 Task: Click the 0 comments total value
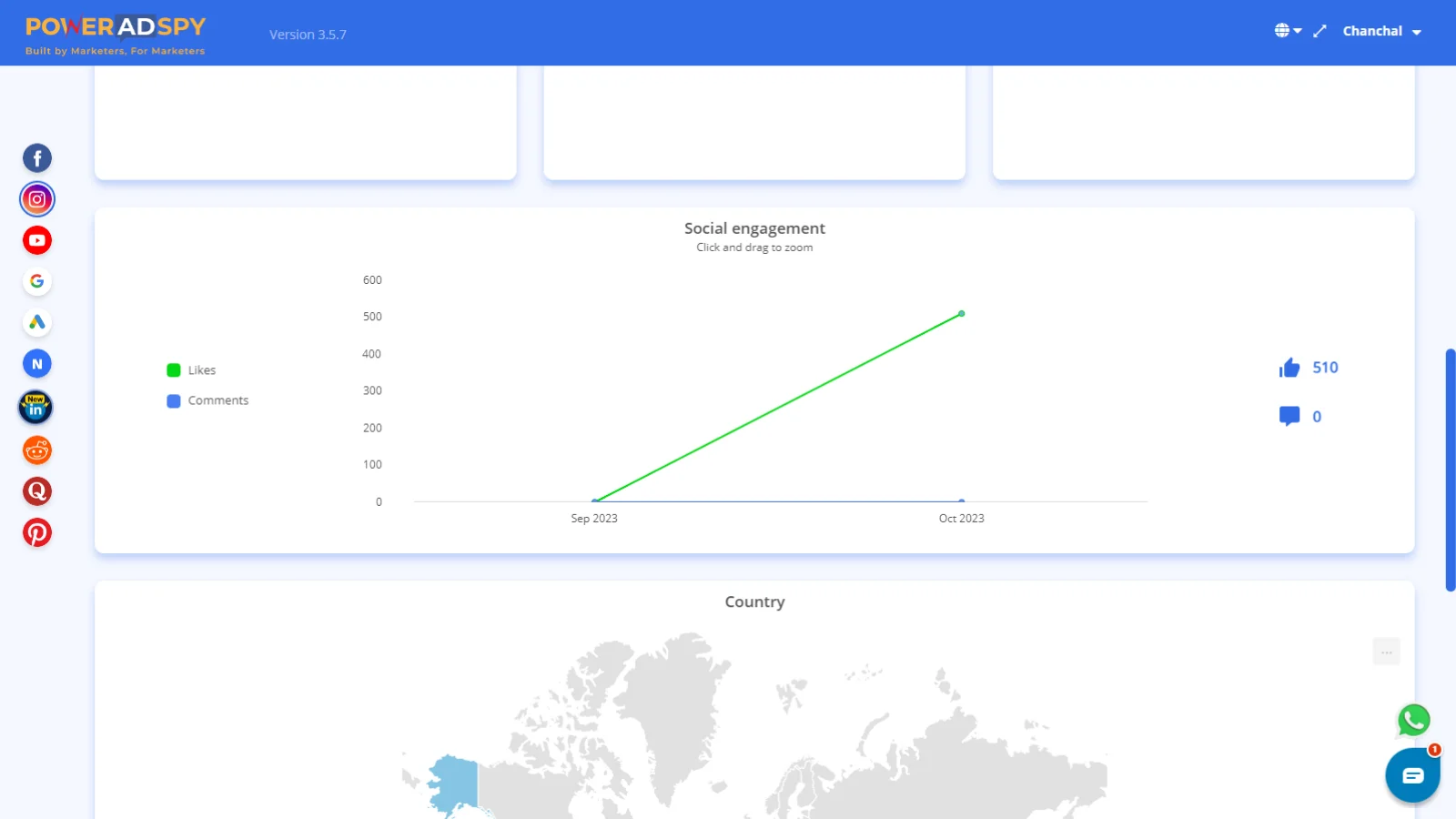pyautogui.click(x=1317, y=417)
